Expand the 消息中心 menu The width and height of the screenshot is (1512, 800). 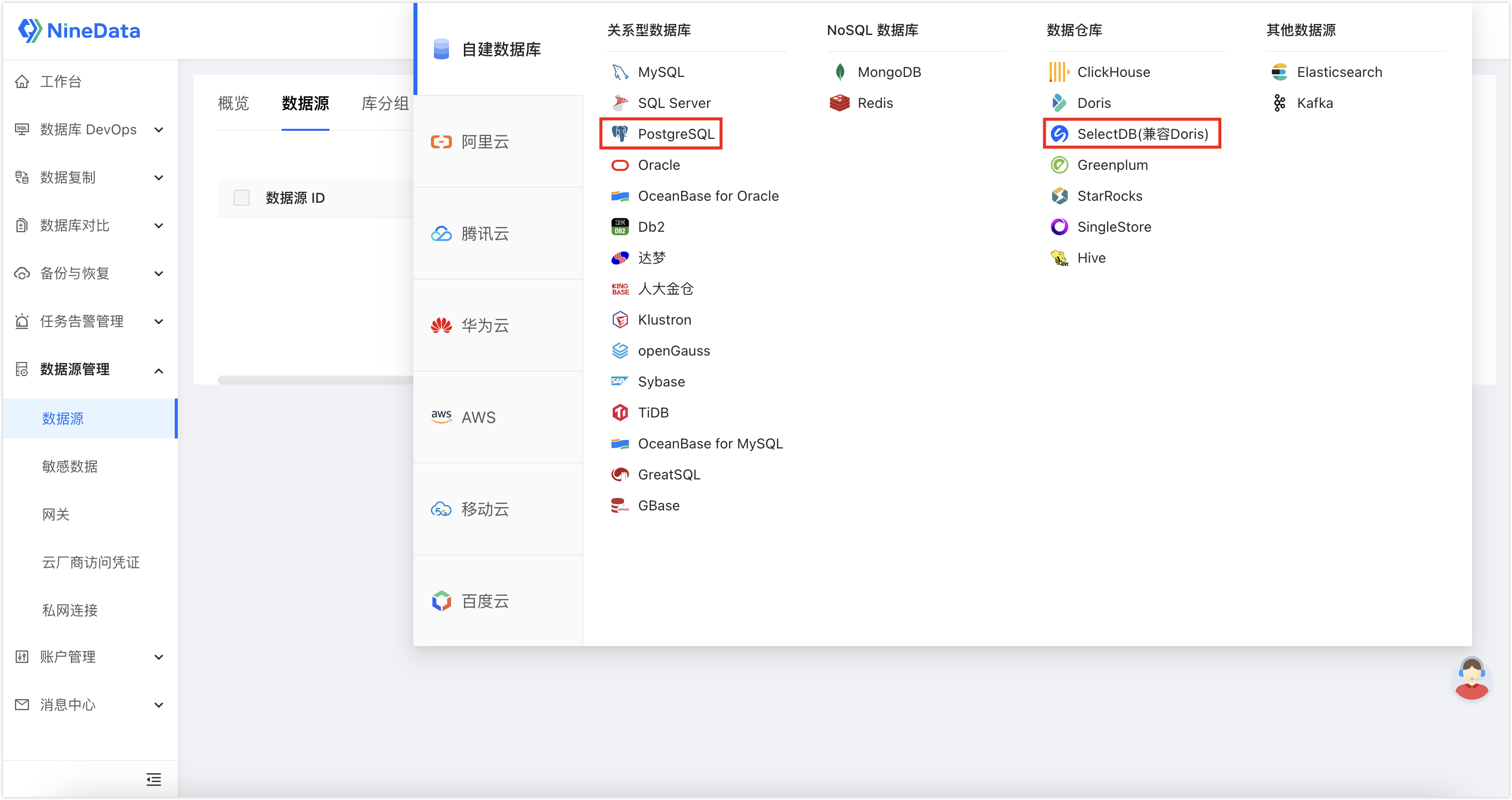click(x=89, y=705)
